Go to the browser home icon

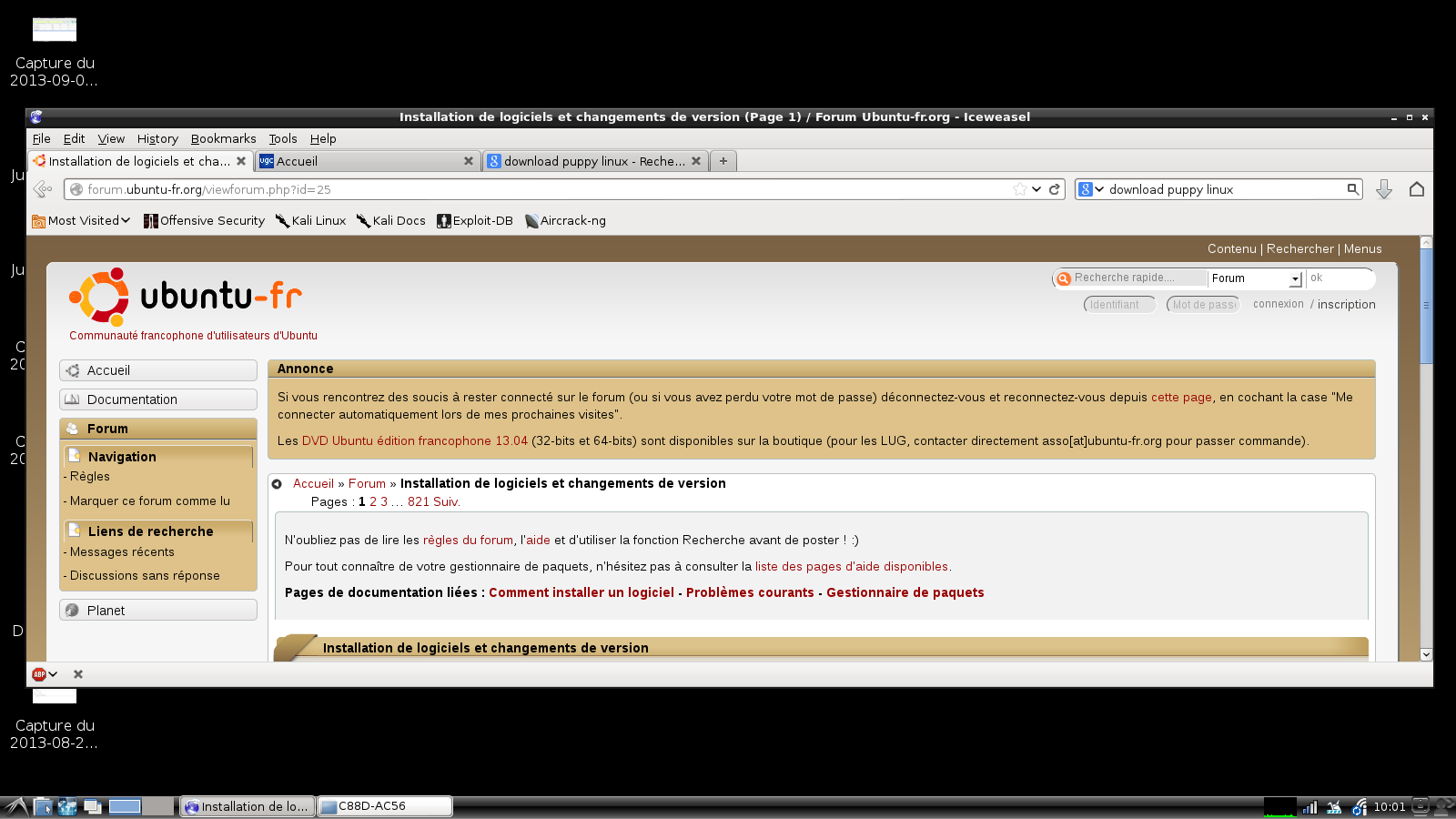[1416, 189]
